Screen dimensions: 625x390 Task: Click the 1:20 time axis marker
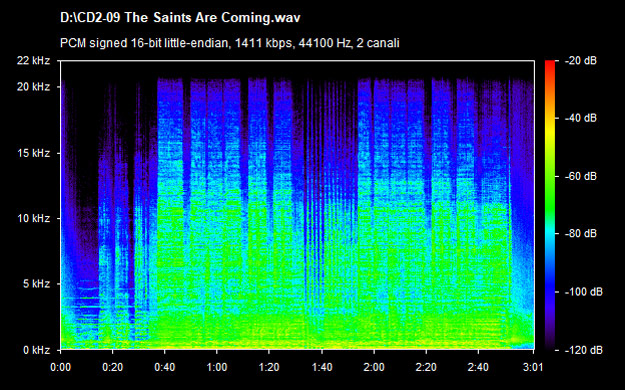coord(269,367)
